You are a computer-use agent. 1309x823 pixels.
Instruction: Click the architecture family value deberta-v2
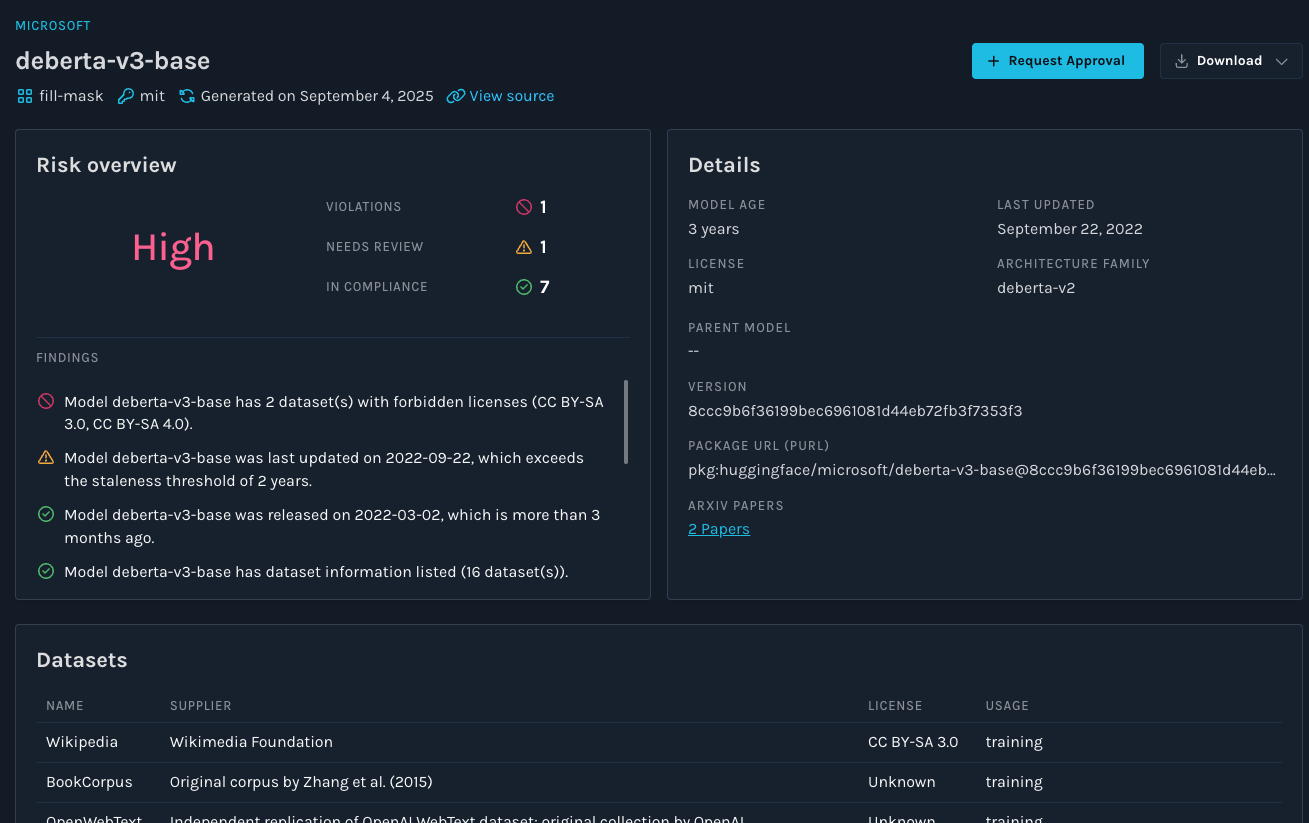(x=1038, y=288)
